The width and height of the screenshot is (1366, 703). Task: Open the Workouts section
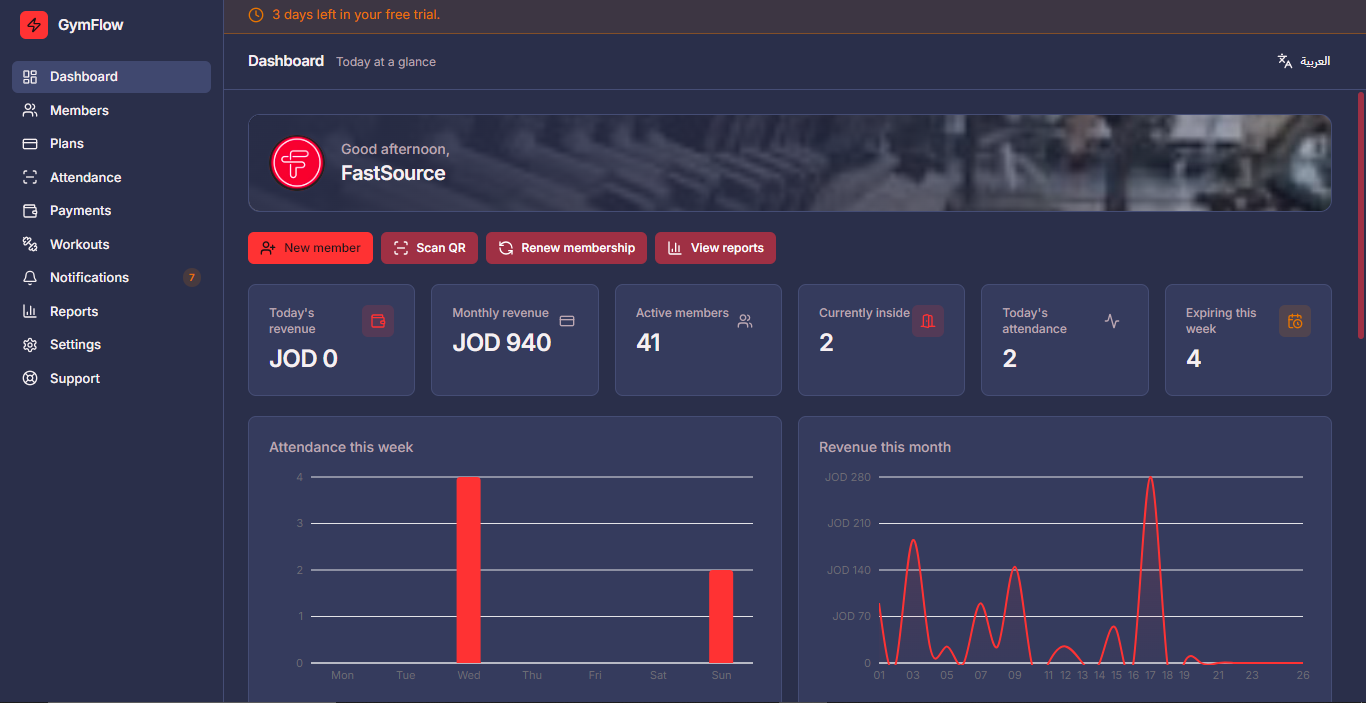[x=111, y=244]
